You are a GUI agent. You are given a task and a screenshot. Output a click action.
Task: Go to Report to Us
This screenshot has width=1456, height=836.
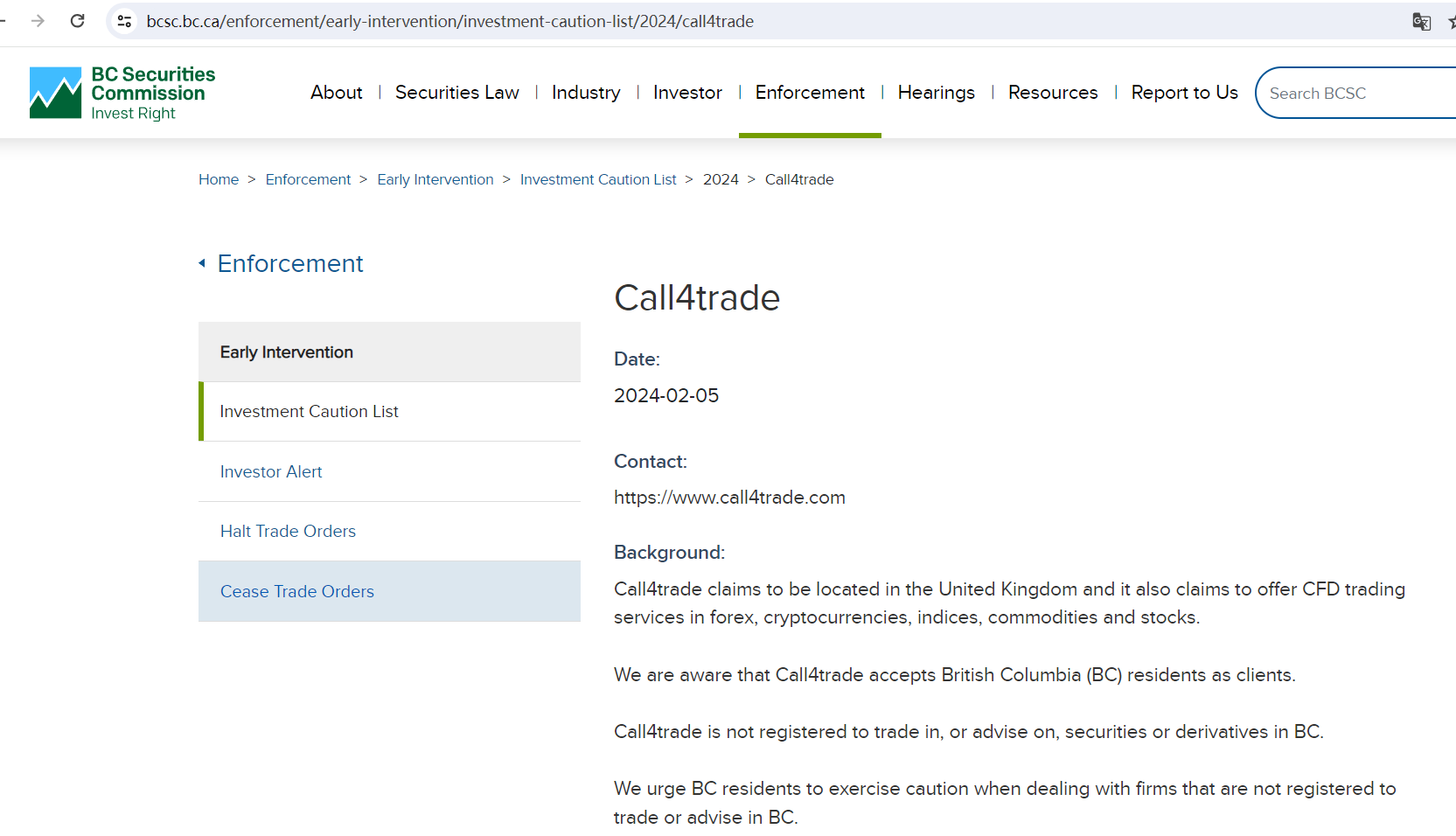coord(1184,93)
